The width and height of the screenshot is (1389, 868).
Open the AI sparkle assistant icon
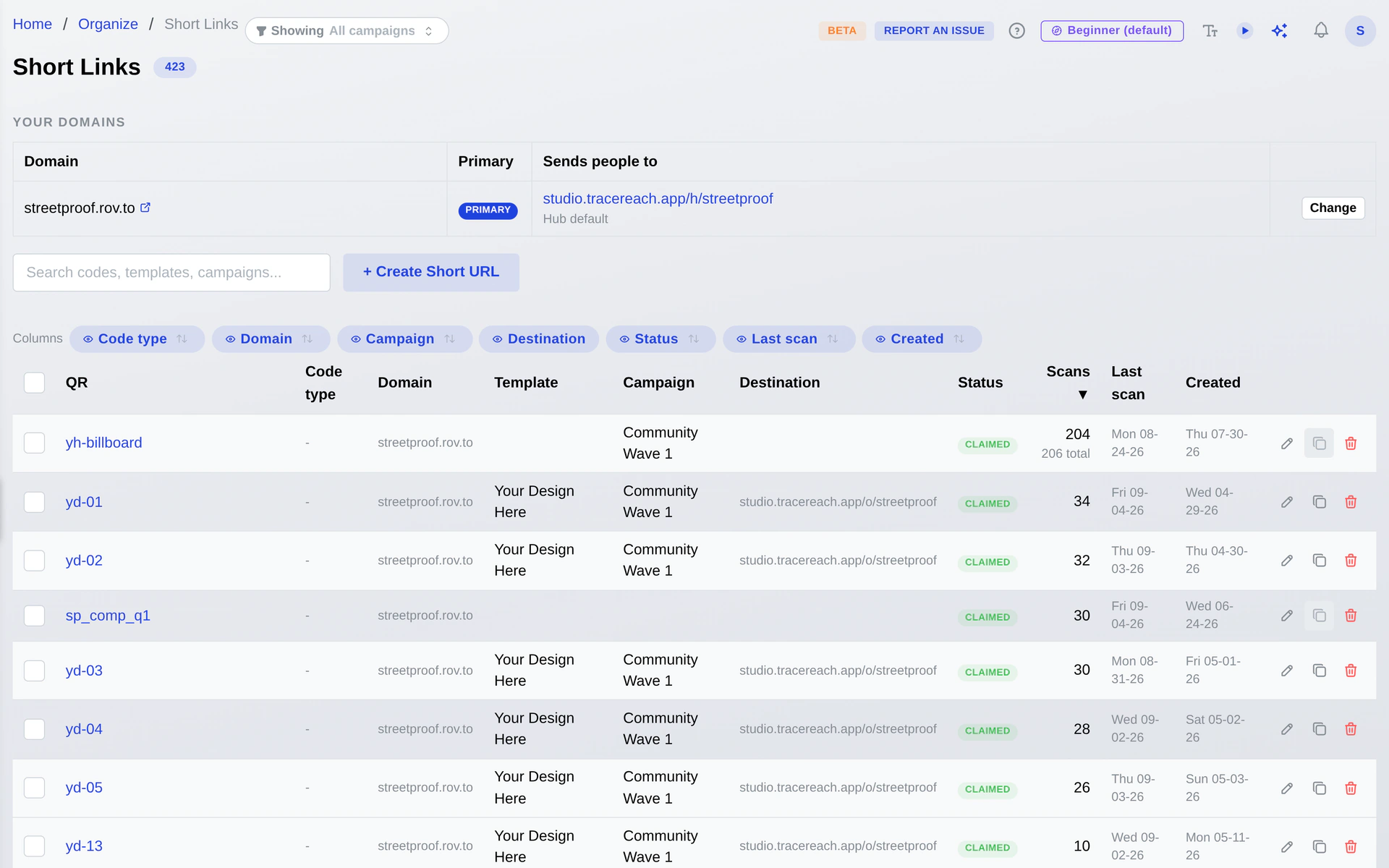point(1279,31)
